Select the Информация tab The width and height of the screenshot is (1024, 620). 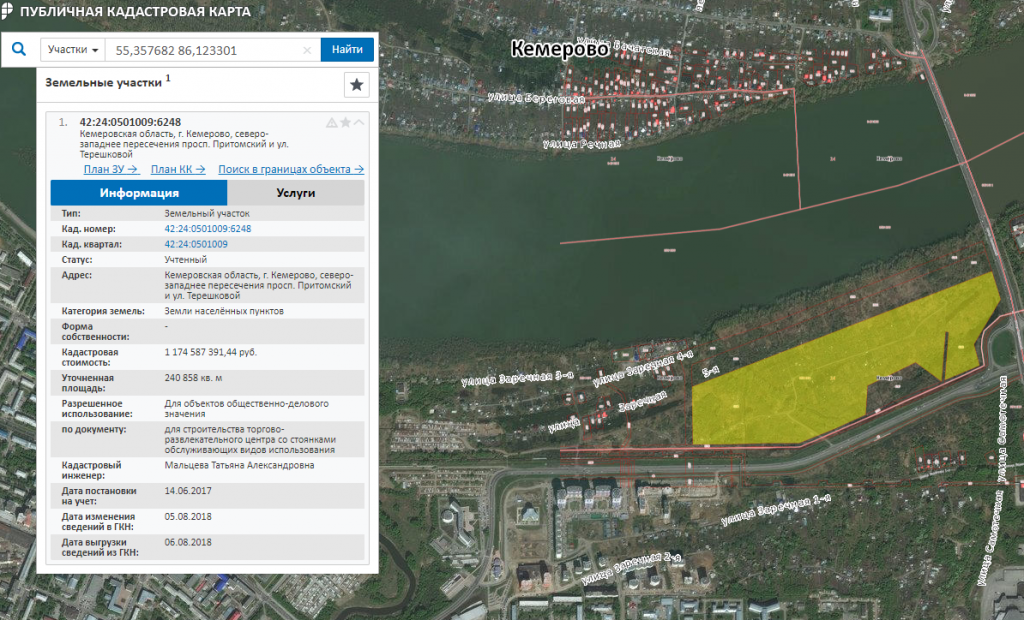pos(139,193)
